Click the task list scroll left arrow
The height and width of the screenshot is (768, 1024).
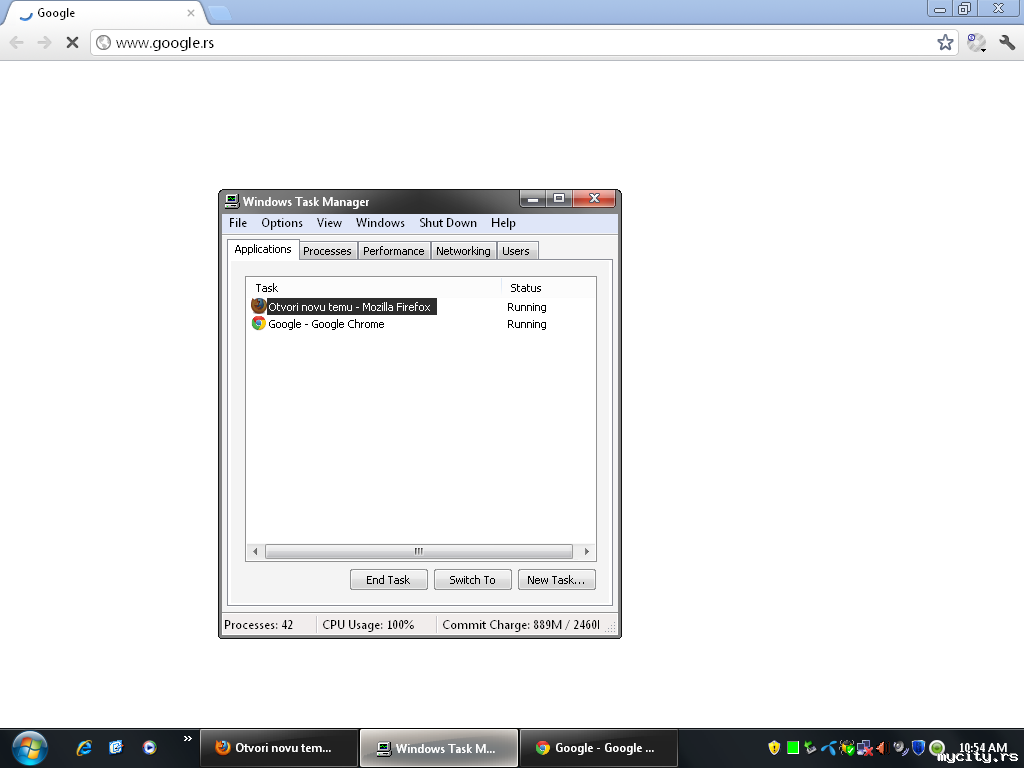coord(255,552)
